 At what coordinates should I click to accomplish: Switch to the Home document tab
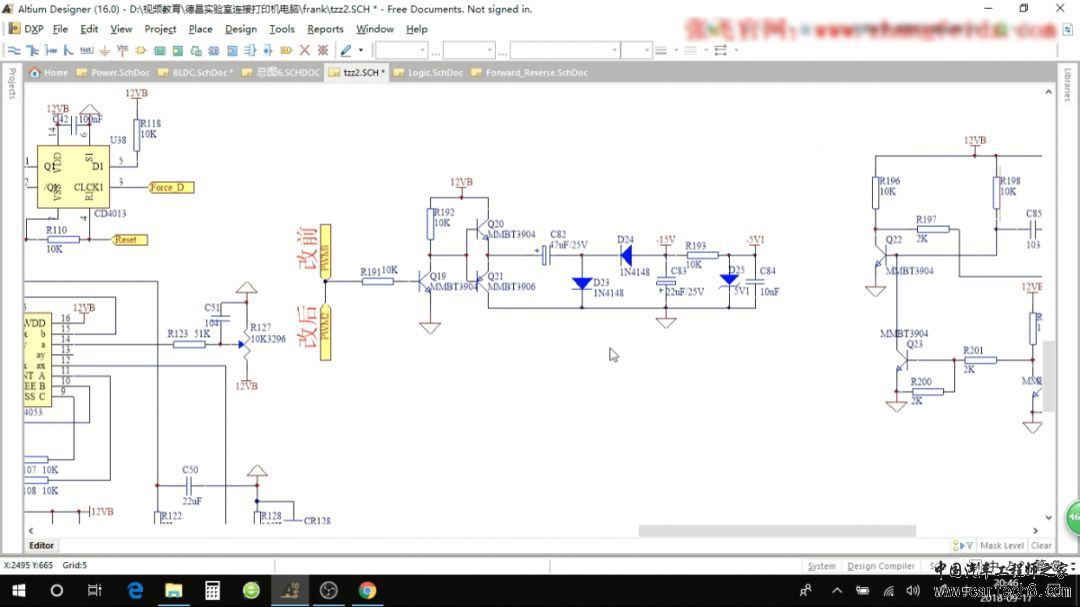coord(49,72)
